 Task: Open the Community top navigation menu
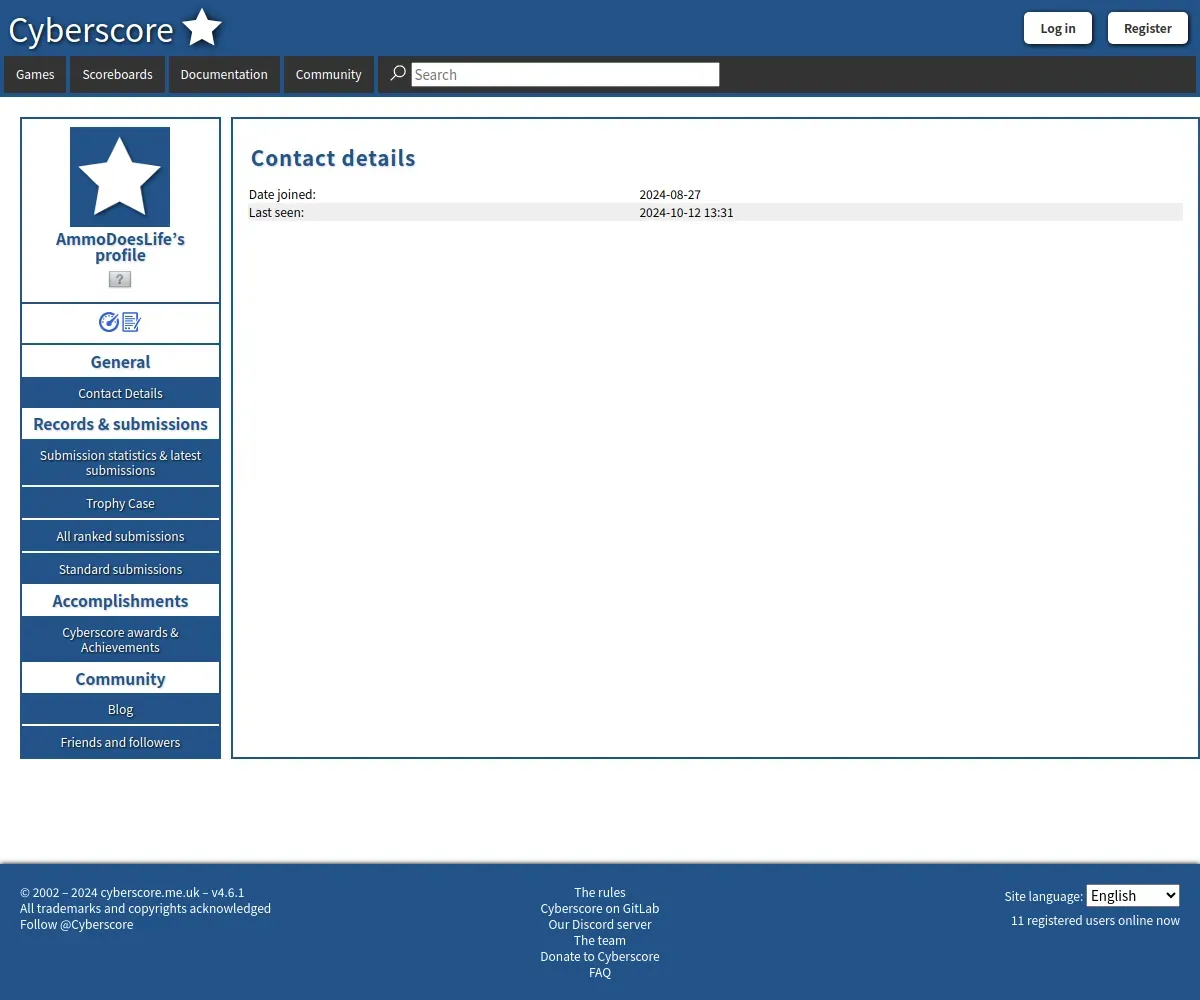[x=328, y=75]
